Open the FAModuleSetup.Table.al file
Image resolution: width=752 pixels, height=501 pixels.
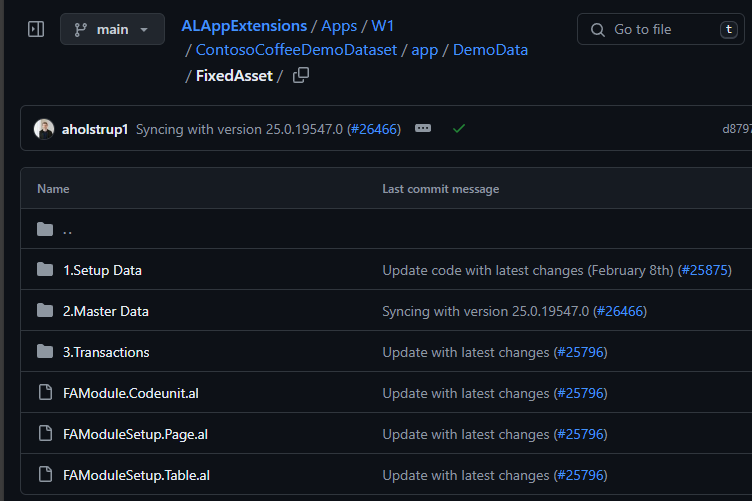(136, 476)
